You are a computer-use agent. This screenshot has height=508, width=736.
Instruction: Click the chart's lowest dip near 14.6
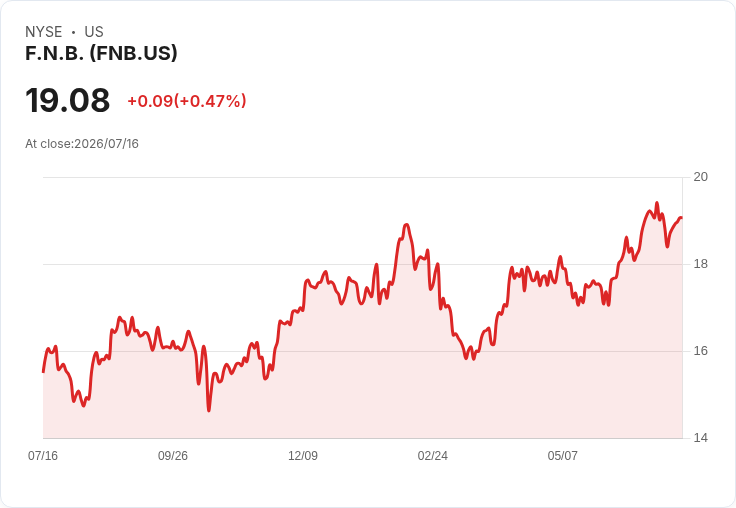[209, 411]
